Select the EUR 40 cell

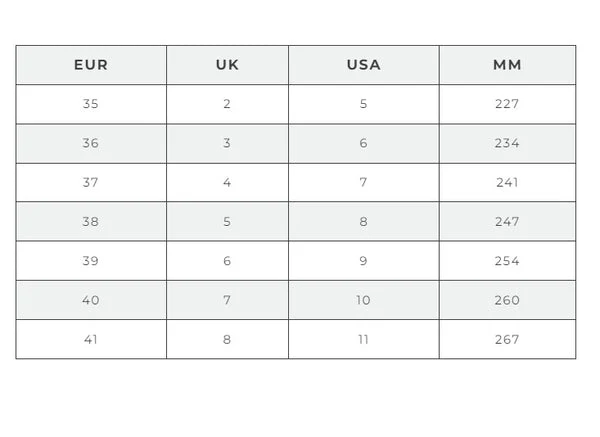[x=91, y=300]
